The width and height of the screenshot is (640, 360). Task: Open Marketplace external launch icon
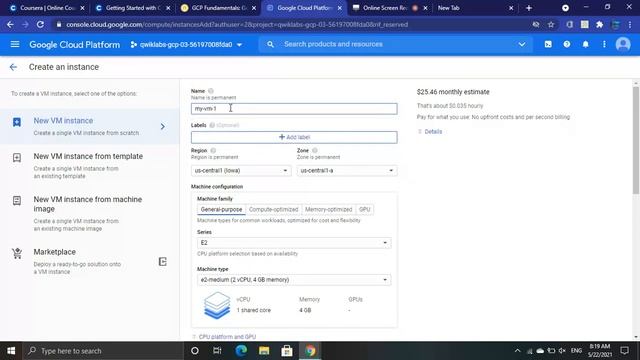point(162,262)
